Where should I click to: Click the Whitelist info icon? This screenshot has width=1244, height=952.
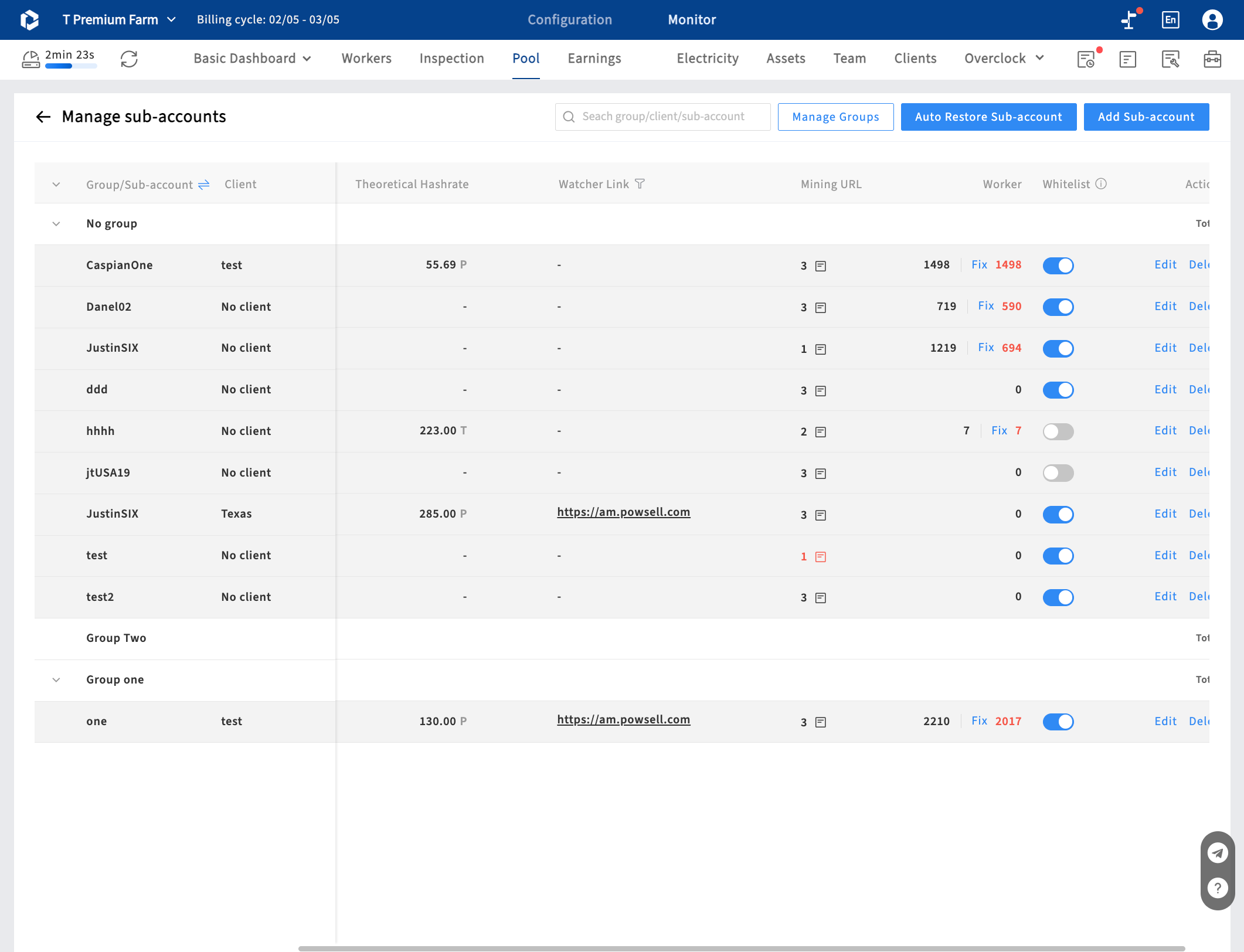click(1101, 184)
